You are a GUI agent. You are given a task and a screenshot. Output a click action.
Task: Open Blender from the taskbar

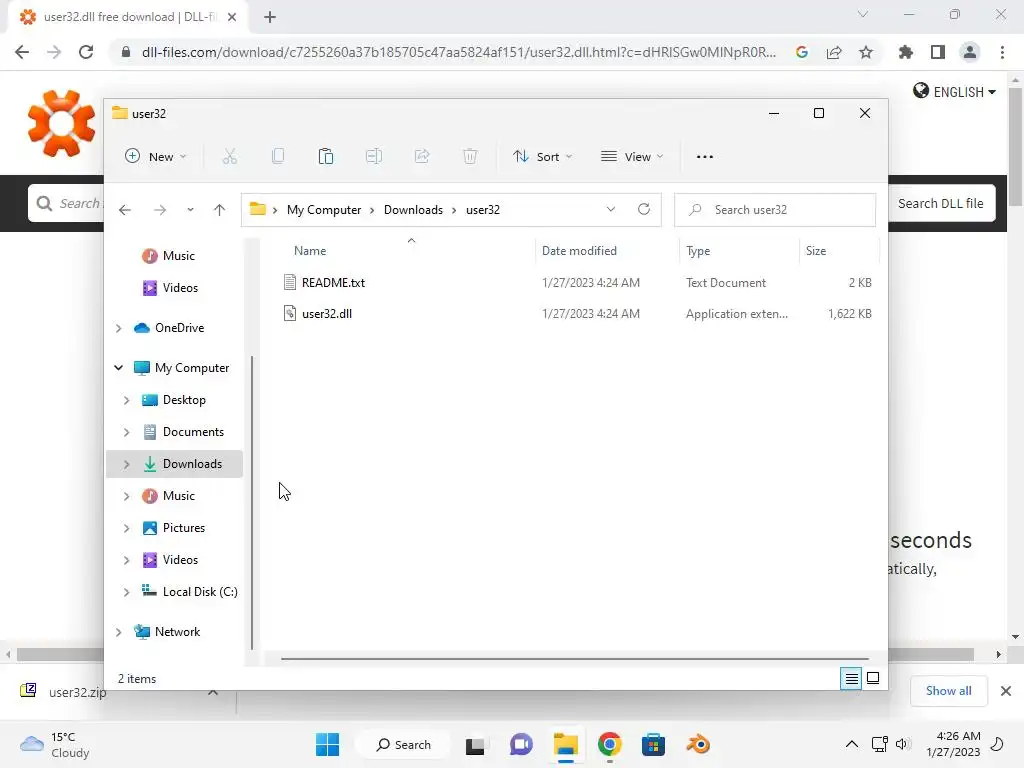point(697,744)
